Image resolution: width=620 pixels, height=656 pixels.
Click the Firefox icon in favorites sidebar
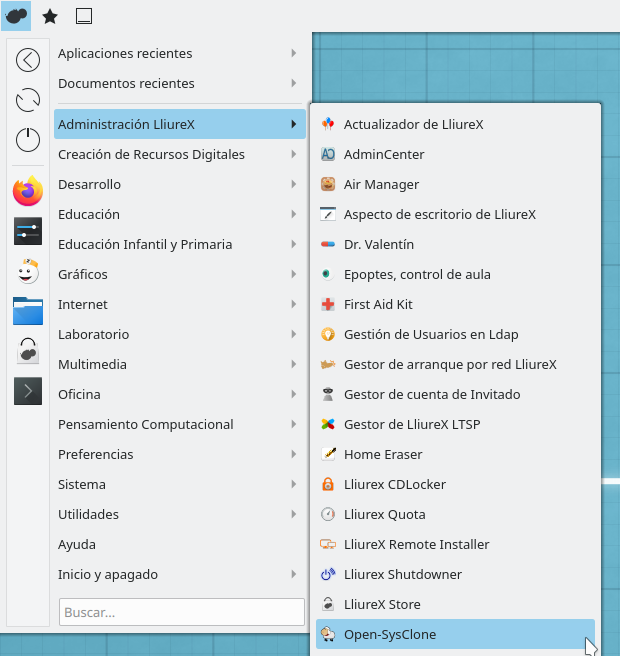pyautogui.click(x=28, y=191)
